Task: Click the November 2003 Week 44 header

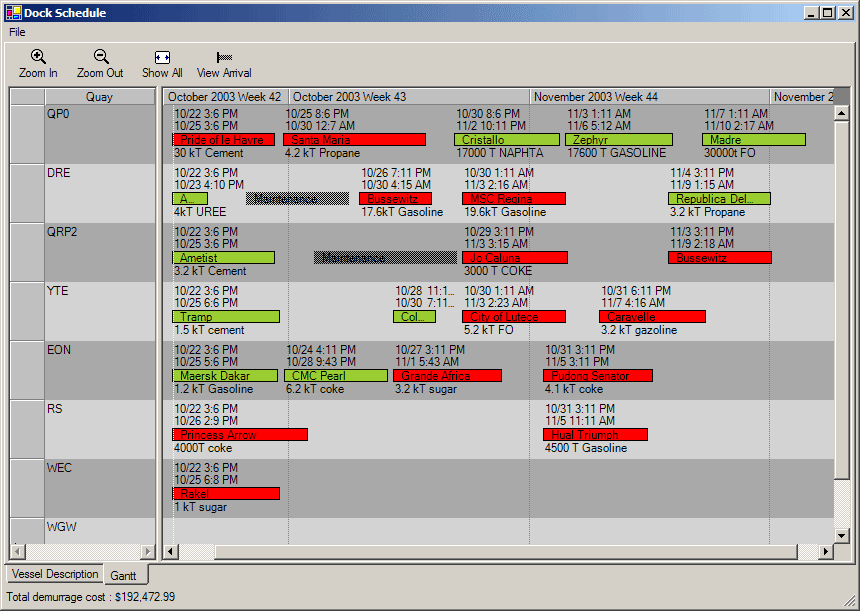Action: 650,97
